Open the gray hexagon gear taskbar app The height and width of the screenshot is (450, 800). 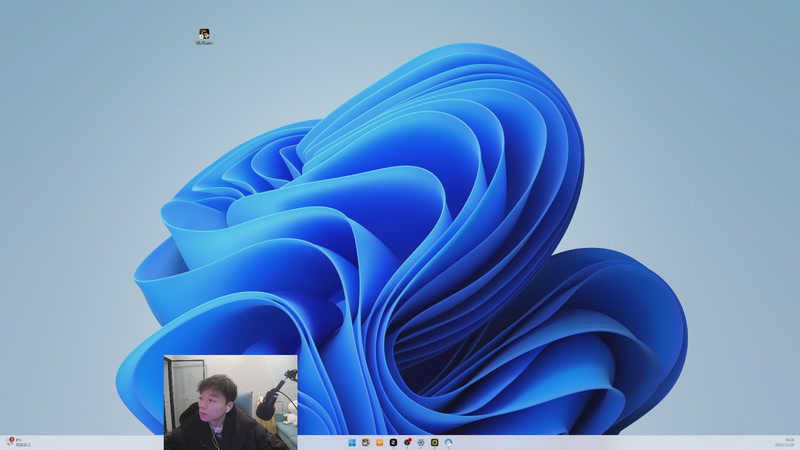point(421,442)
